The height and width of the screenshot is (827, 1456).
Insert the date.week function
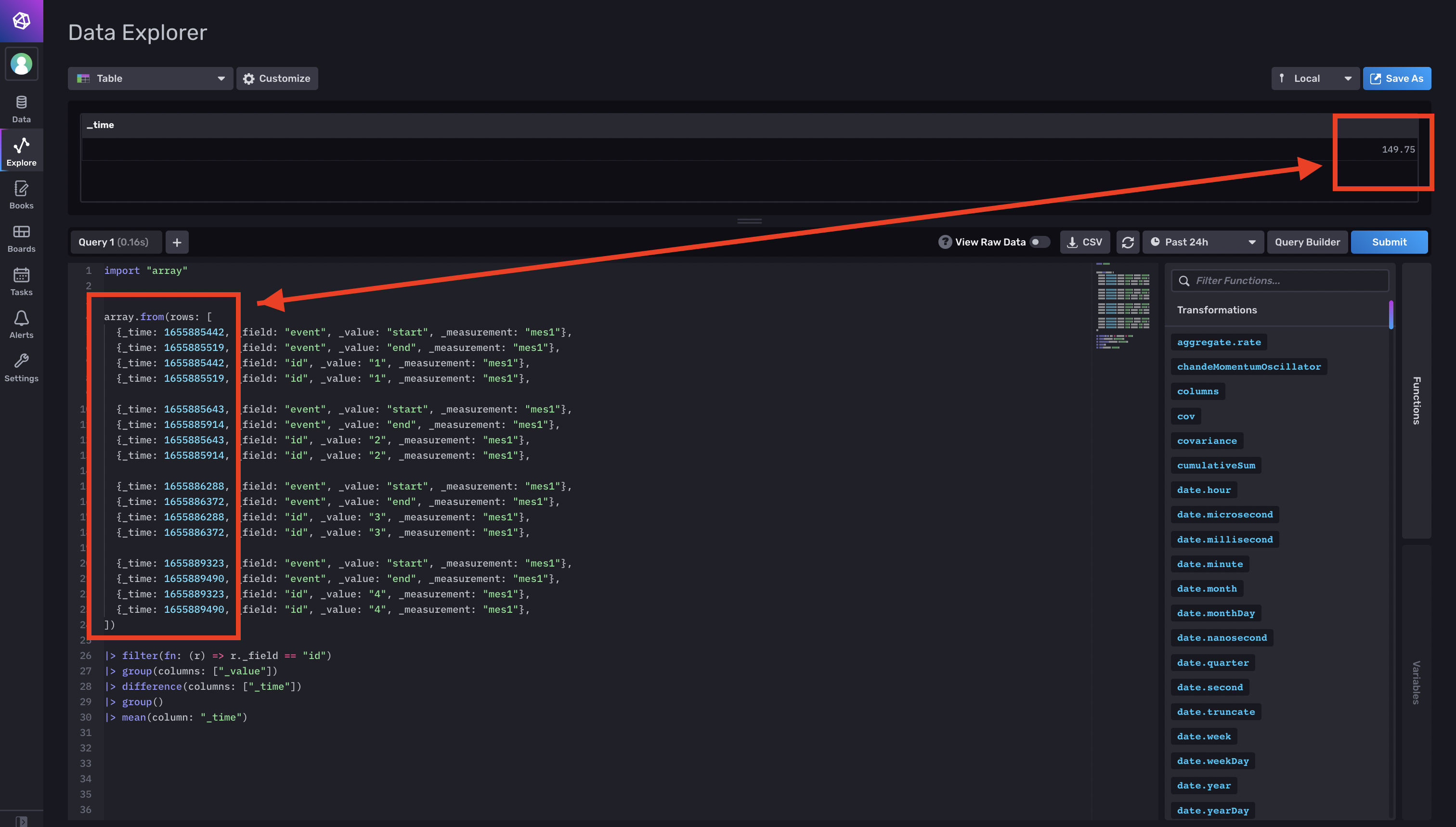[x=1204, y=736]
